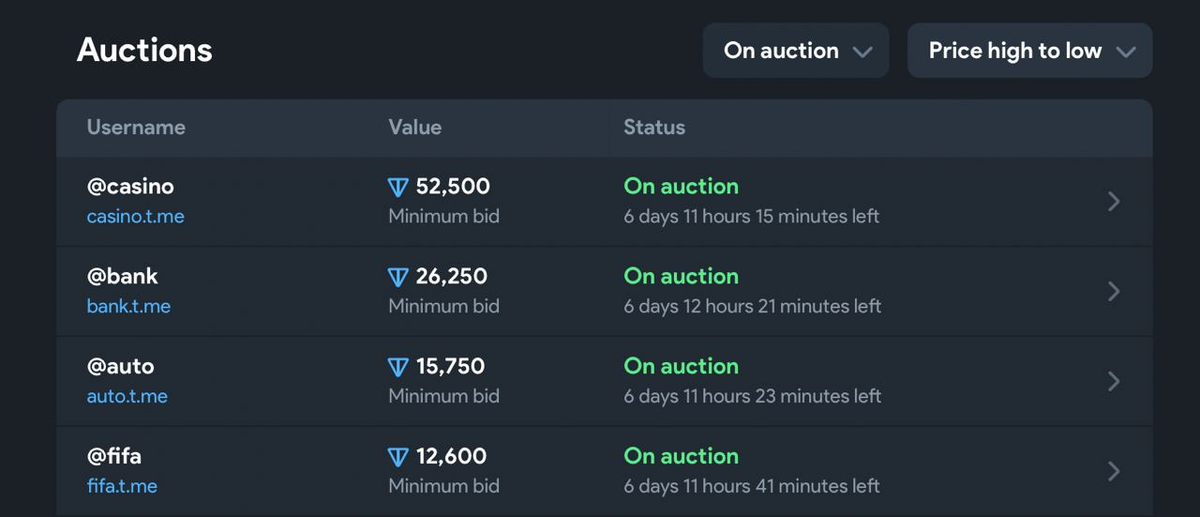Select the @bank username
Screen dimensions: 1200x517
[x=122, y=277]
